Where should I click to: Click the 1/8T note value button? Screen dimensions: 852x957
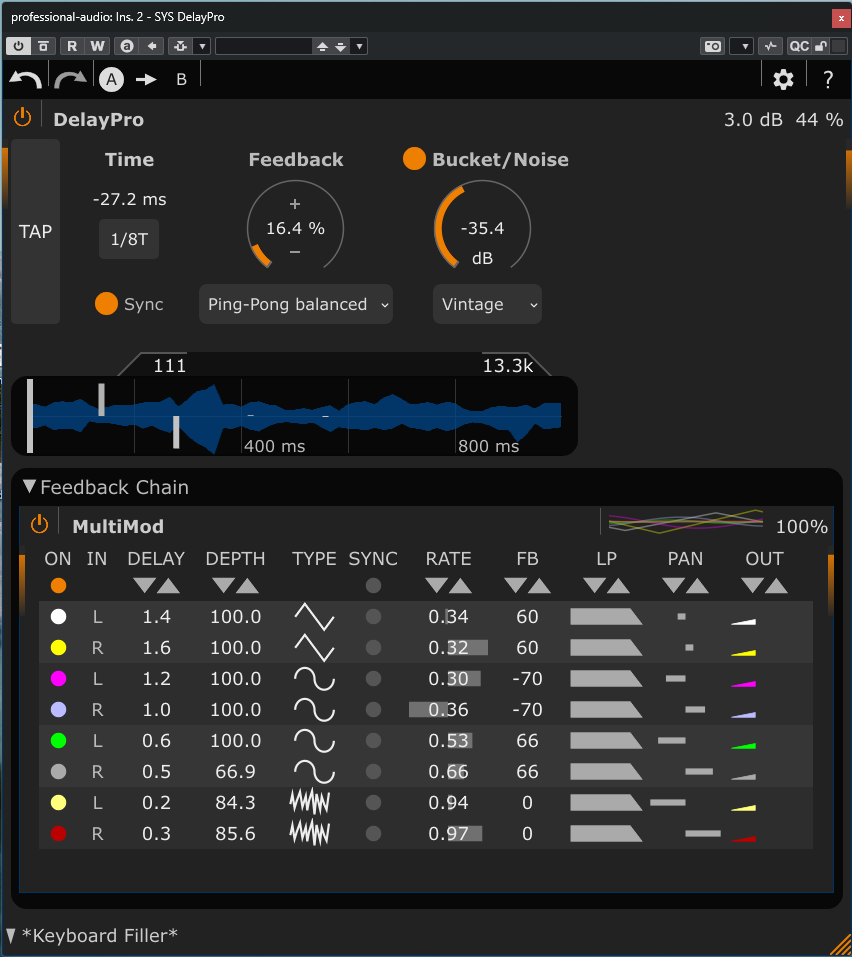coord(129,240)
